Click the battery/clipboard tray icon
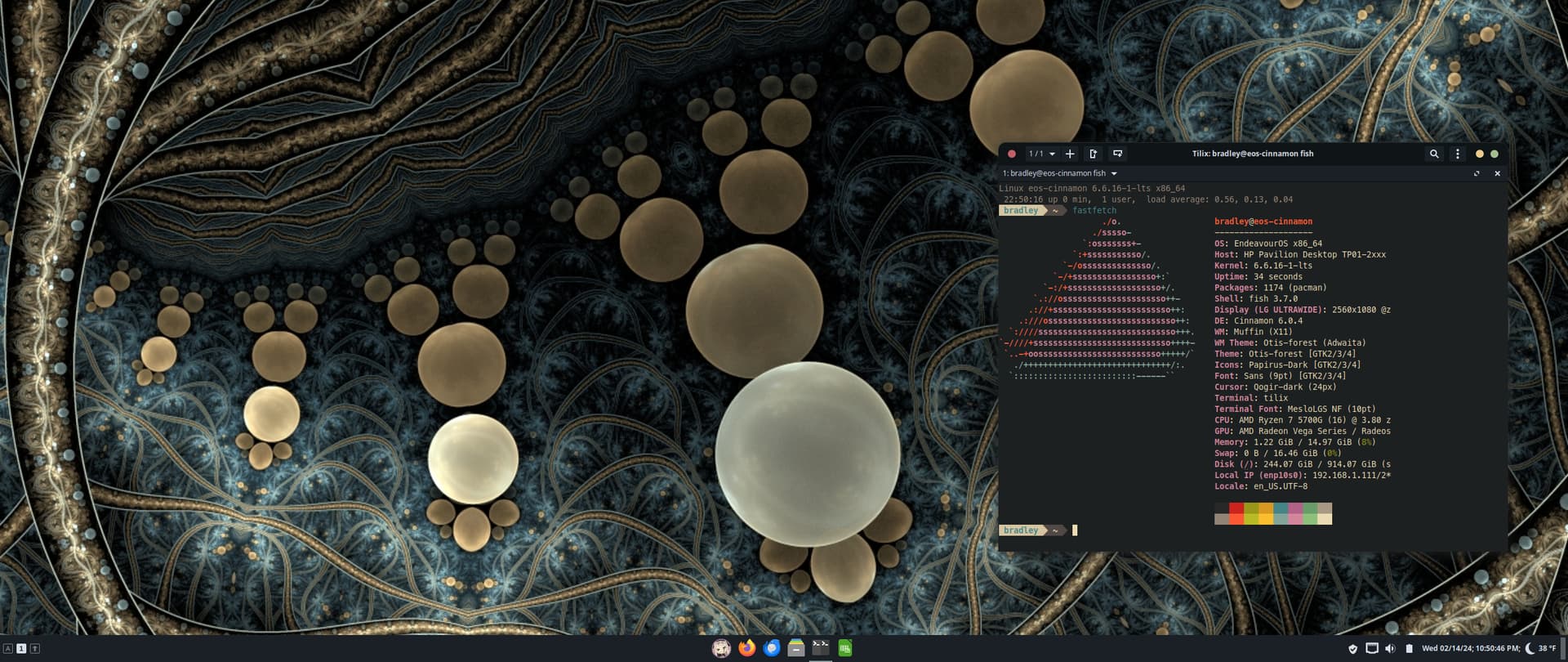This screenshot has height=662, width=1568. [x=1409, y=649]
